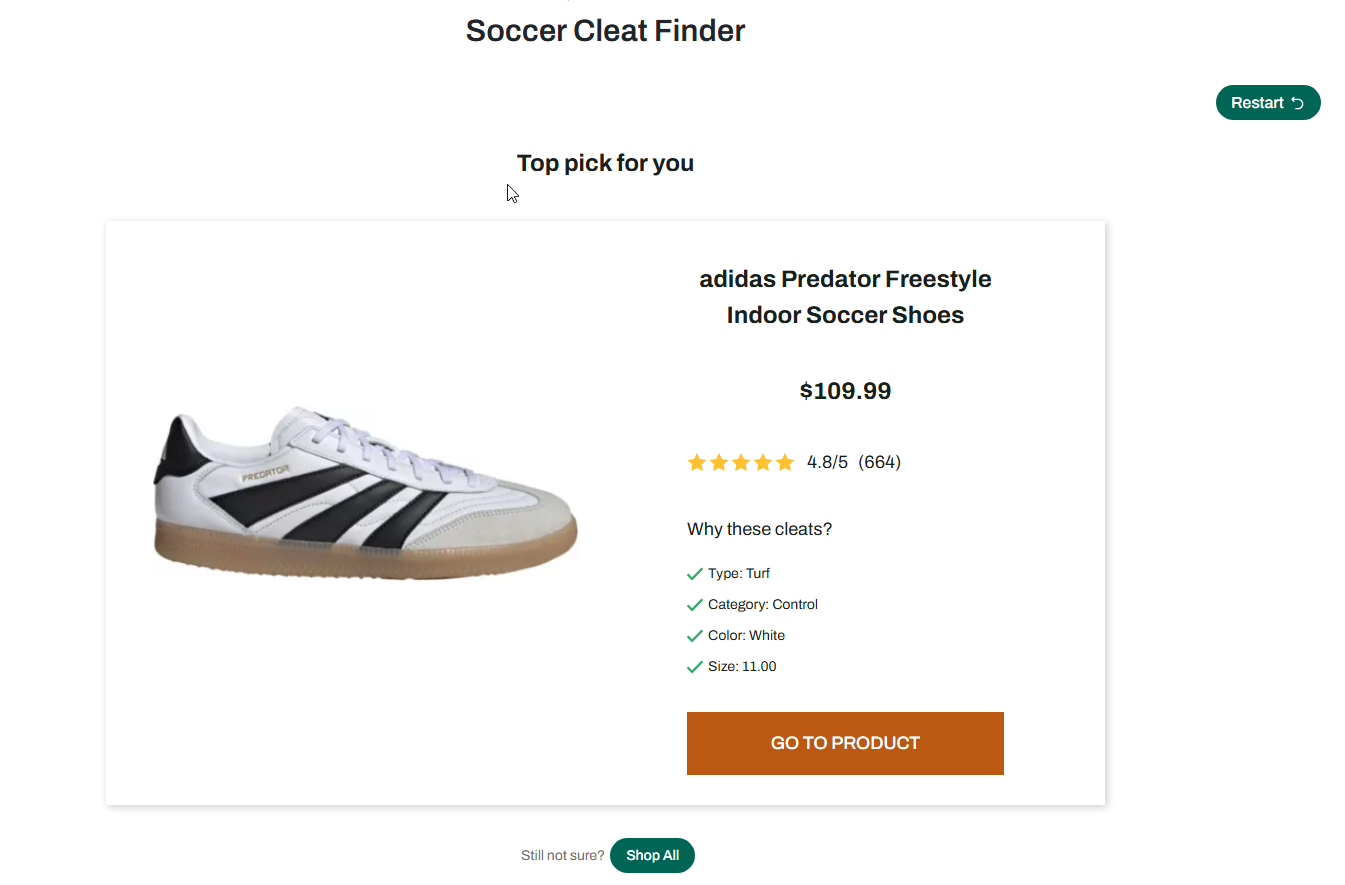The height and width of the screenshot is (885, 1345).
Task: Click the 4.8/5 rating score
Action: (x=827, y=462)
